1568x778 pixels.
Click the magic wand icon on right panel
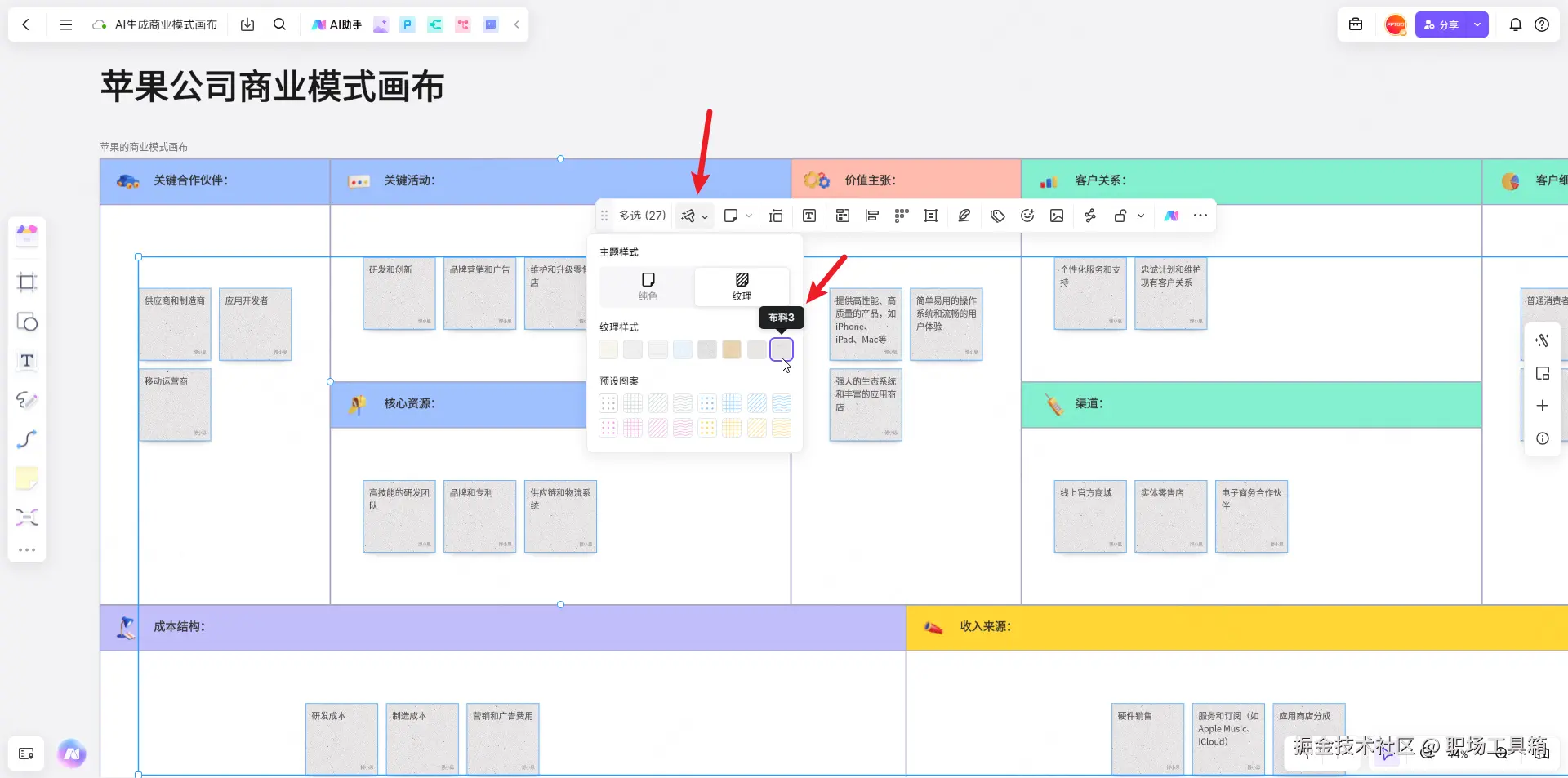tap(1542, 340)
